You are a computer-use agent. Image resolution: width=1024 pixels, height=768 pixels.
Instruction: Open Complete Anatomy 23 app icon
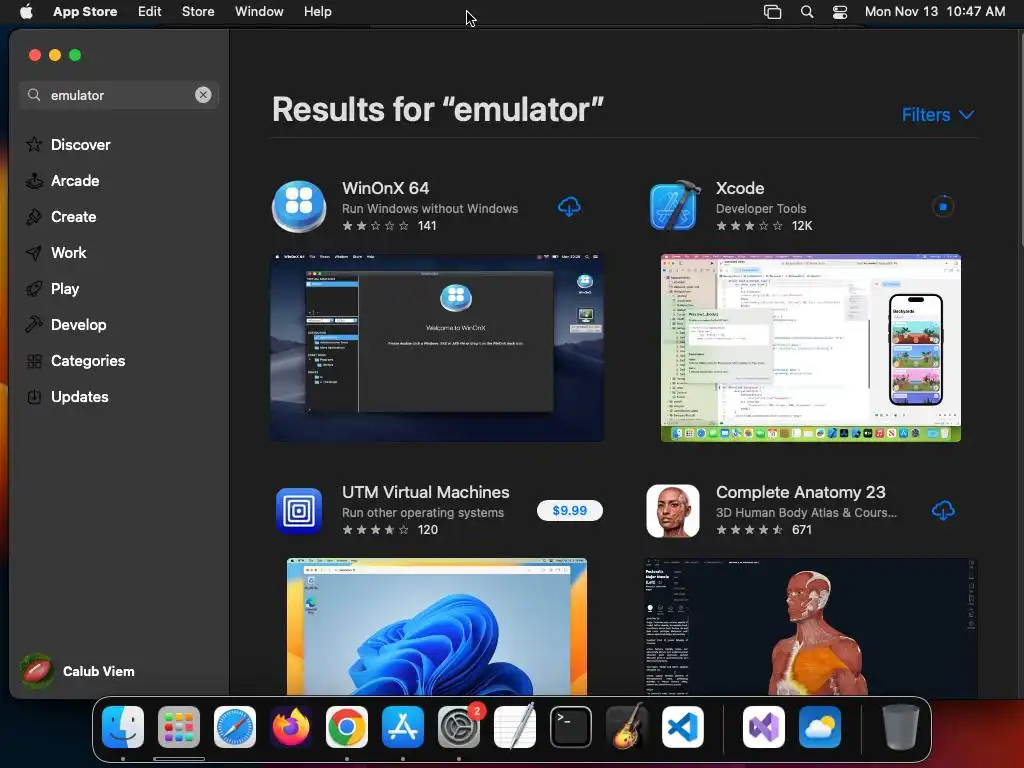673,511
